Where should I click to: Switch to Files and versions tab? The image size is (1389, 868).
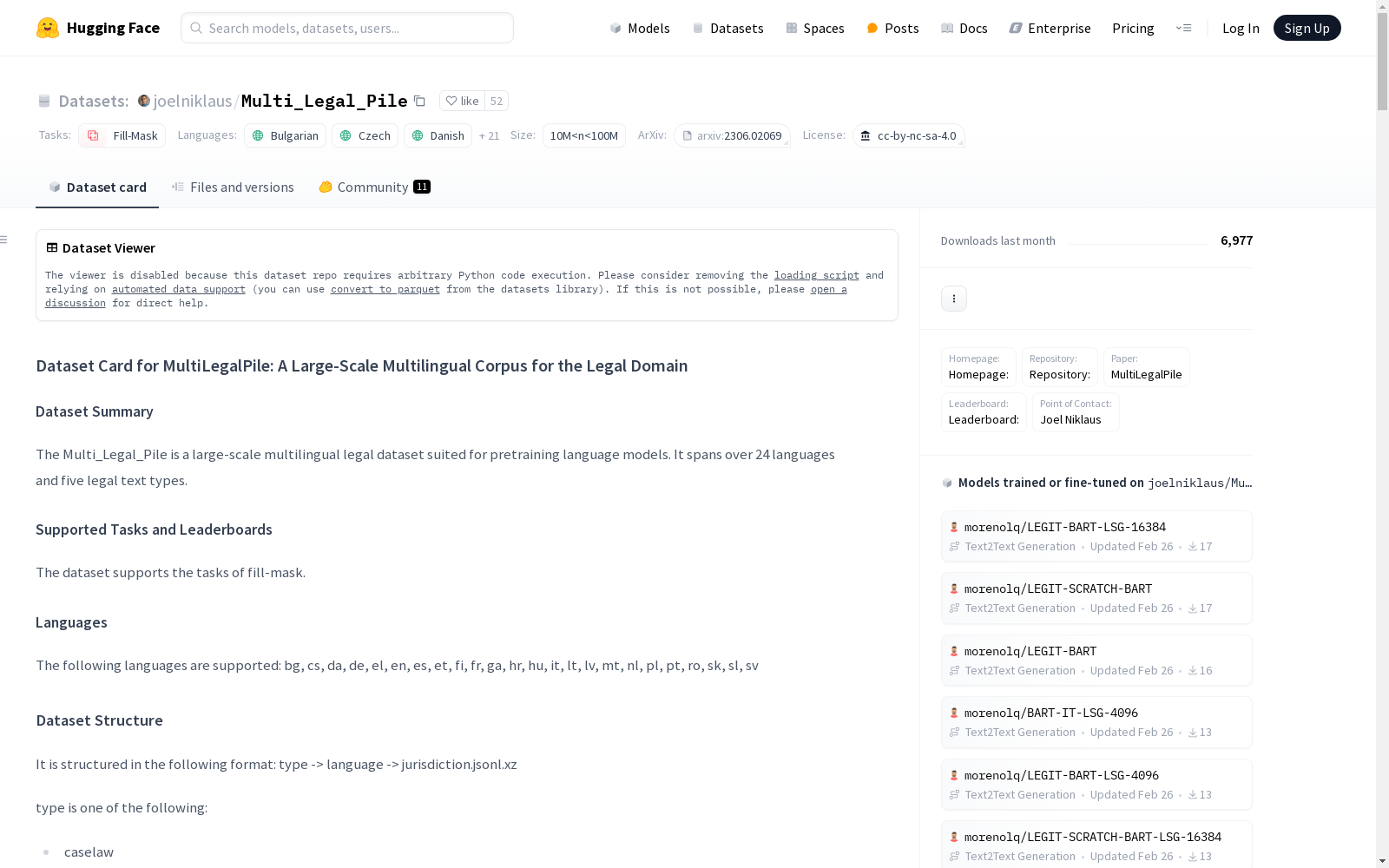tap(233, 187)
